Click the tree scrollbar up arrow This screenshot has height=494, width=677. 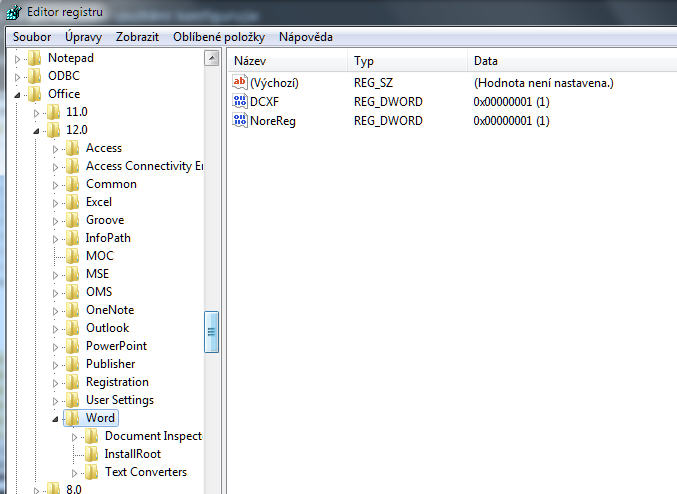tap(212, 58)
